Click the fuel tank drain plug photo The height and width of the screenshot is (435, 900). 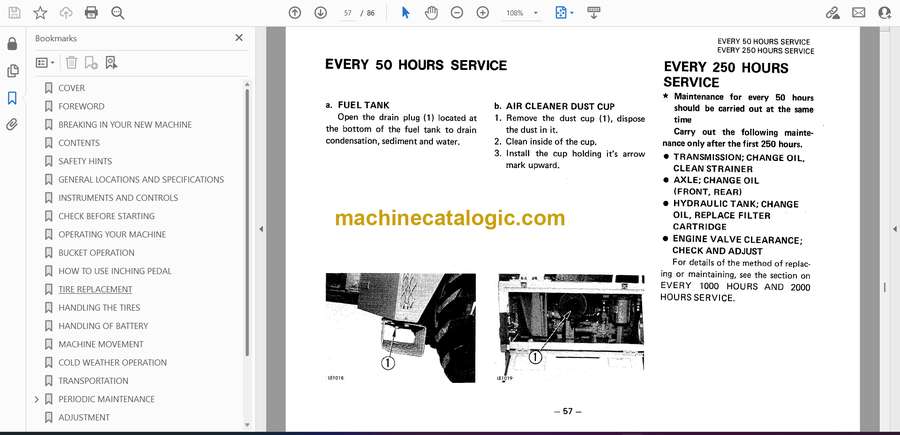400,328
